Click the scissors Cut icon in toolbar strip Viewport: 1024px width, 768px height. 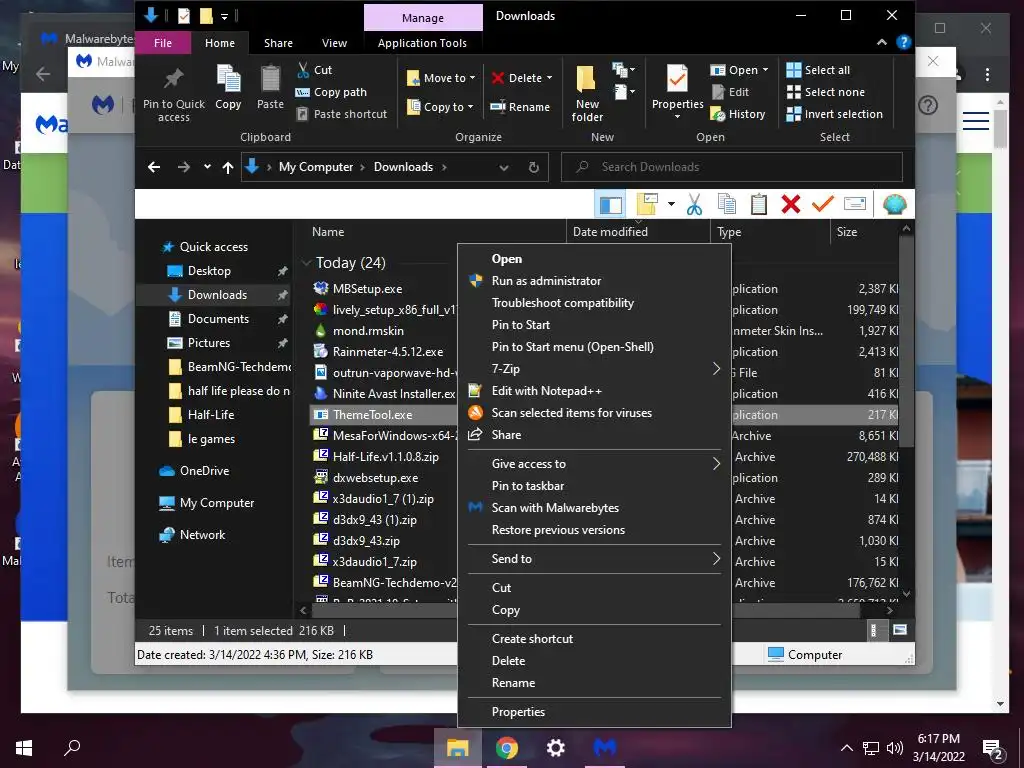694,204
